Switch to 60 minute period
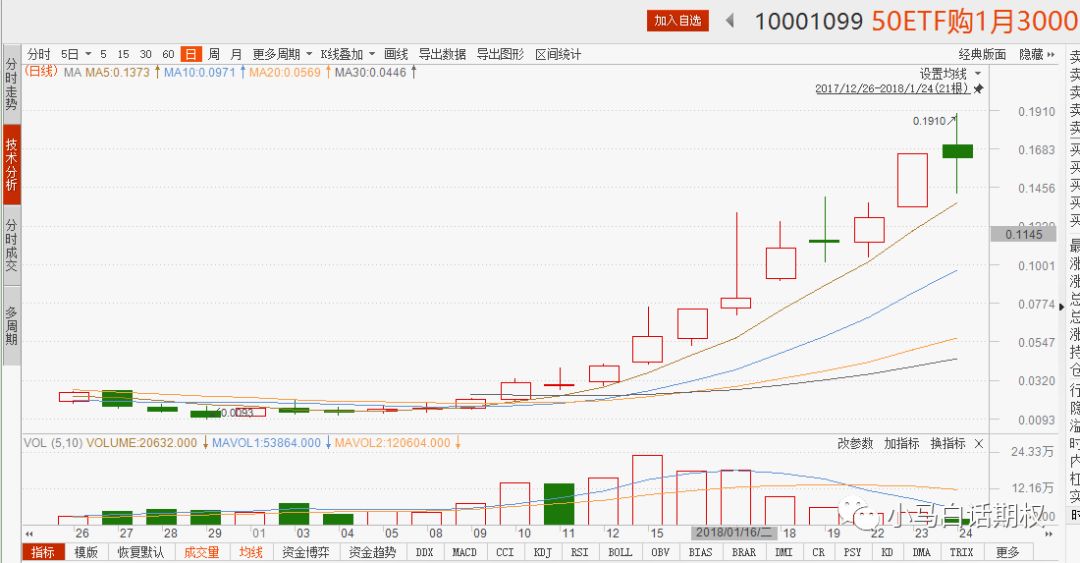The width and height of the screenshot is (1080, 563). point(168,54)
